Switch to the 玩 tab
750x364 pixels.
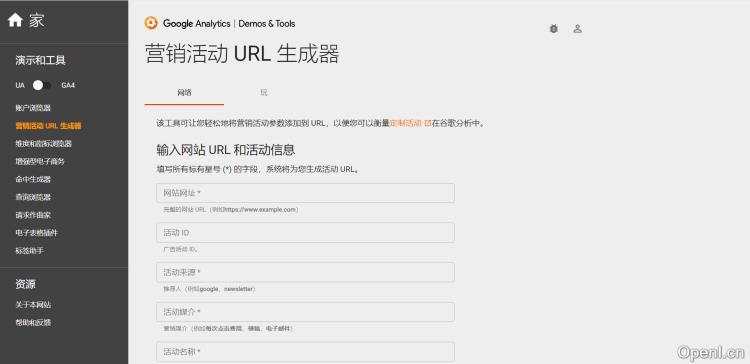pos(264,93)
